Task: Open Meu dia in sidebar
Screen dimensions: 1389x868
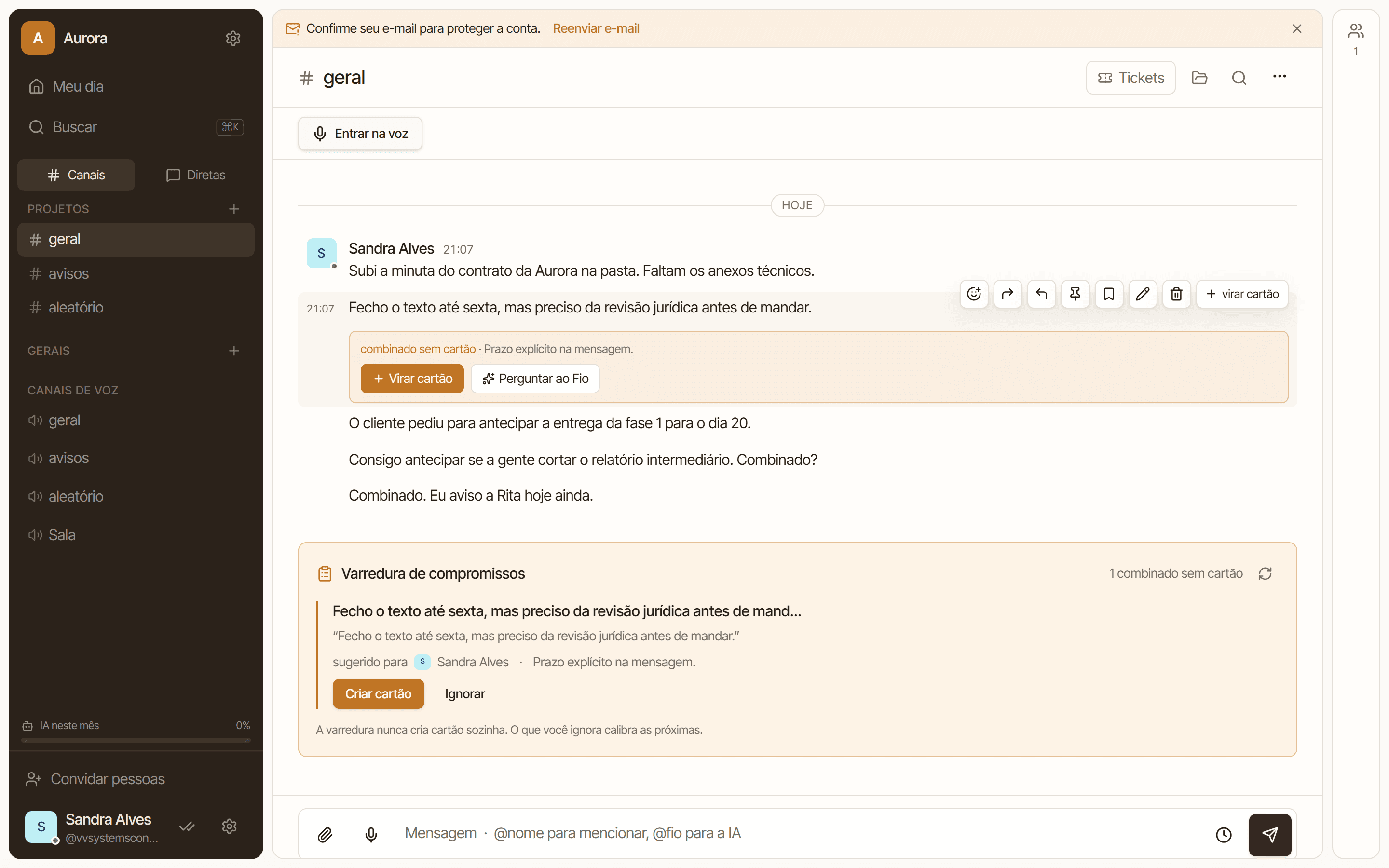Action: point(136,87)
